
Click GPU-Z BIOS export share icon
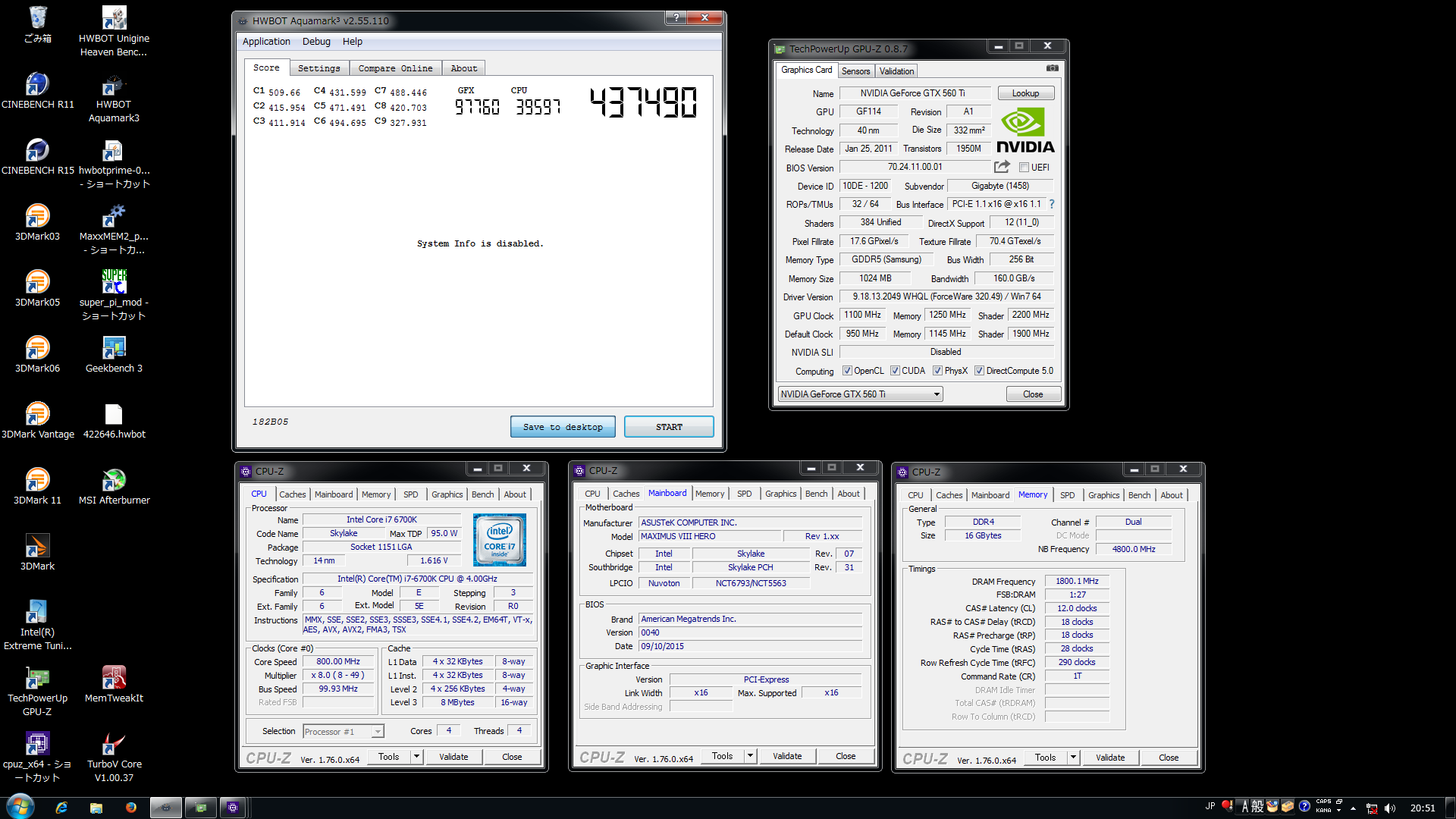tap(1003, 167)
